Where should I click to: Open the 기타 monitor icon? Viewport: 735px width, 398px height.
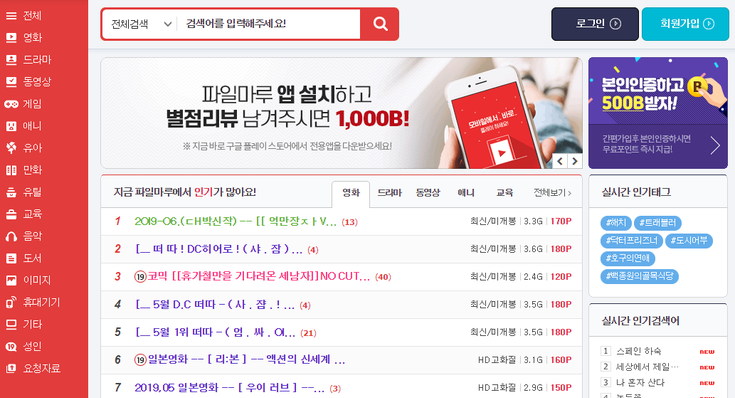pos(11,324)
